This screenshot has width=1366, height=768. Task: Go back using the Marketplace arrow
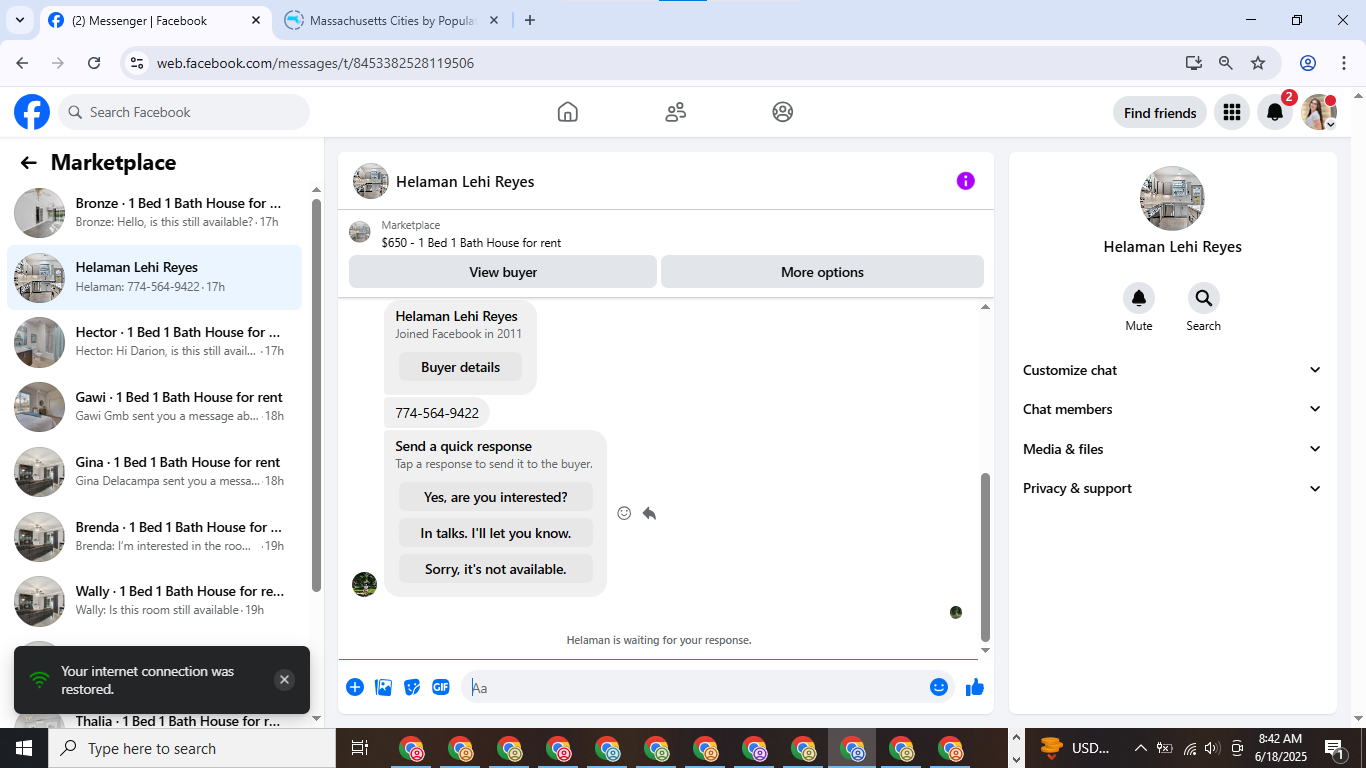(29, 163)
